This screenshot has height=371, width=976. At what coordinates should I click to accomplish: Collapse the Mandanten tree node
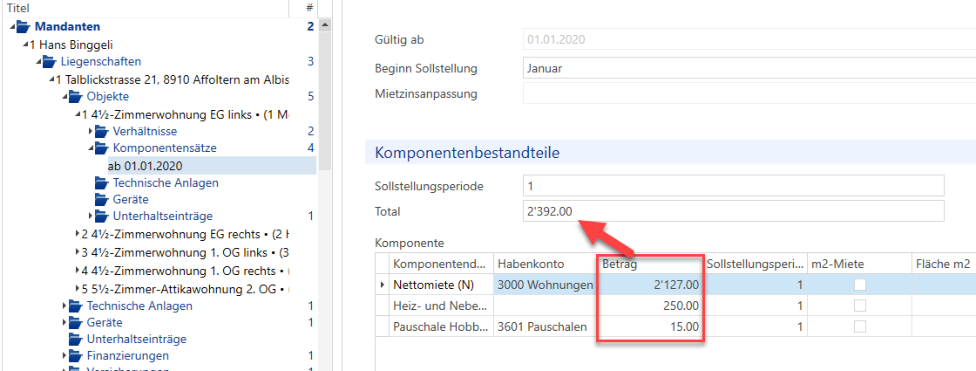13,27
